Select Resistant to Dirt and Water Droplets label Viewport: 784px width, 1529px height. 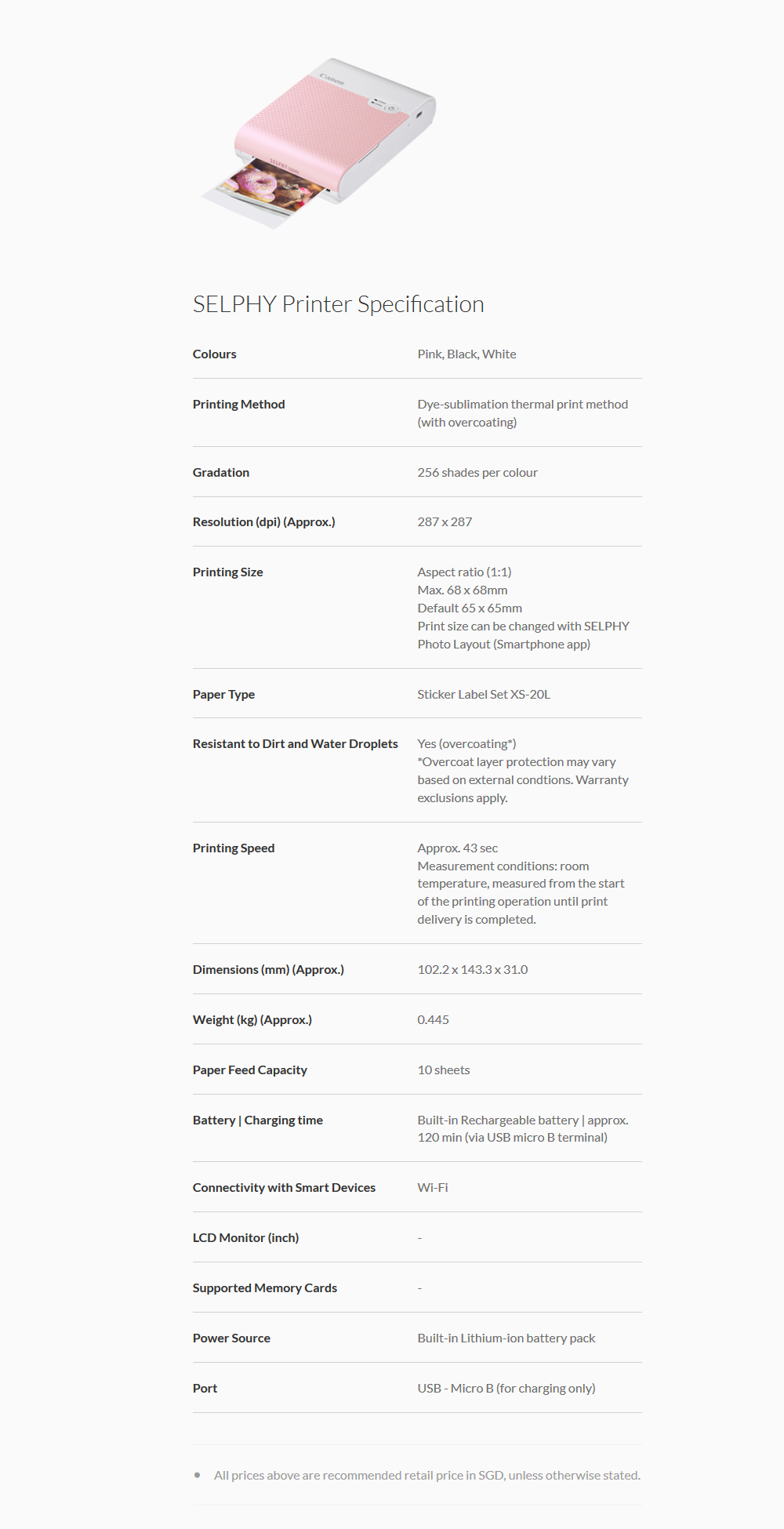pyautogui.click(x=295, y=744)
